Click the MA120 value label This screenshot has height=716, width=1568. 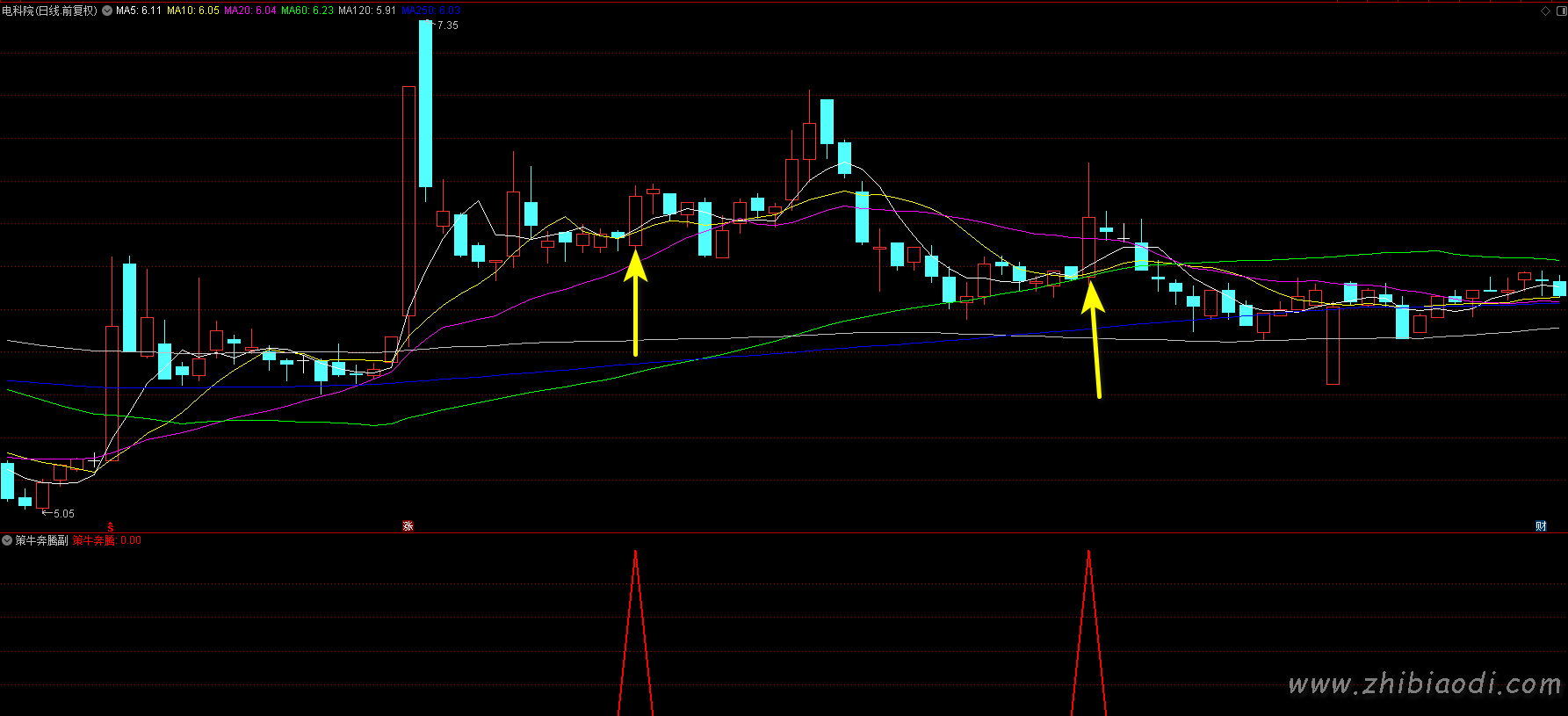[x=367, y=11]
